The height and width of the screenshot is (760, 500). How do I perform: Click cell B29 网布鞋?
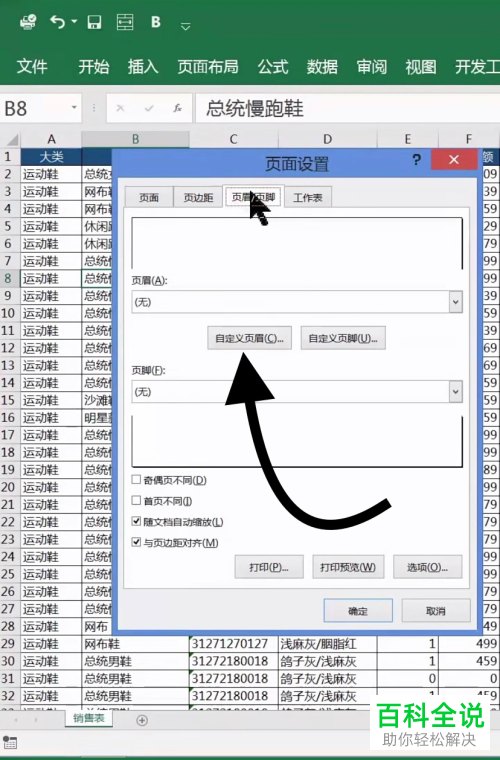click(x=135, y=644)
